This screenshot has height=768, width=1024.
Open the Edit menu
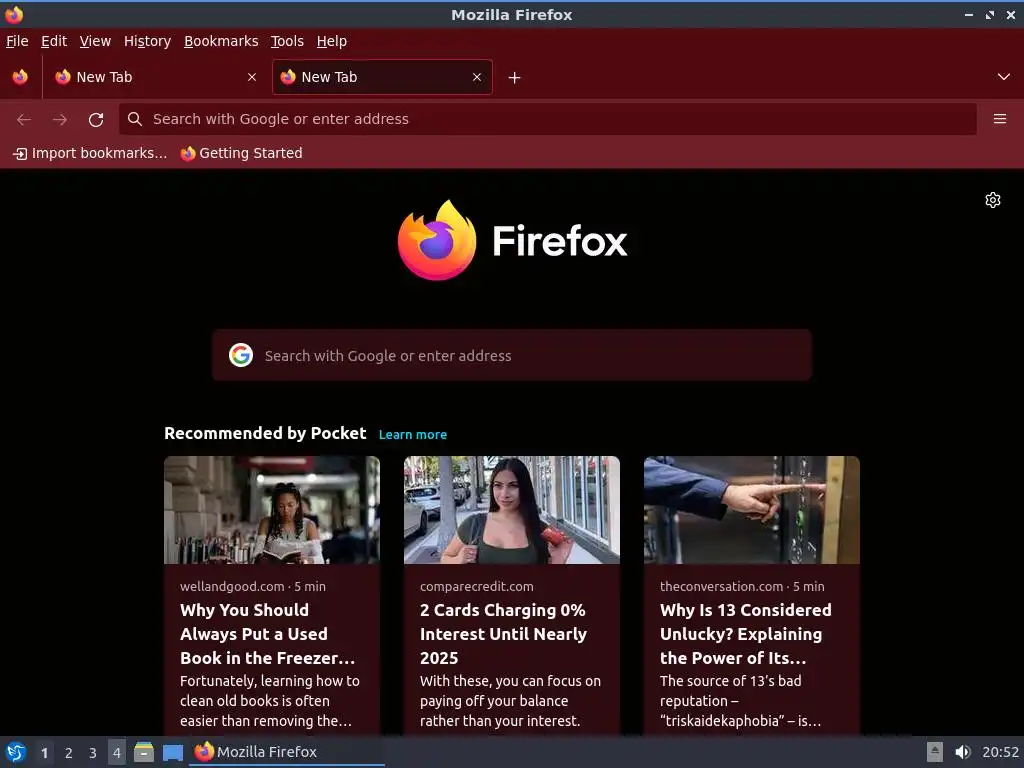[x=54, y=41]
